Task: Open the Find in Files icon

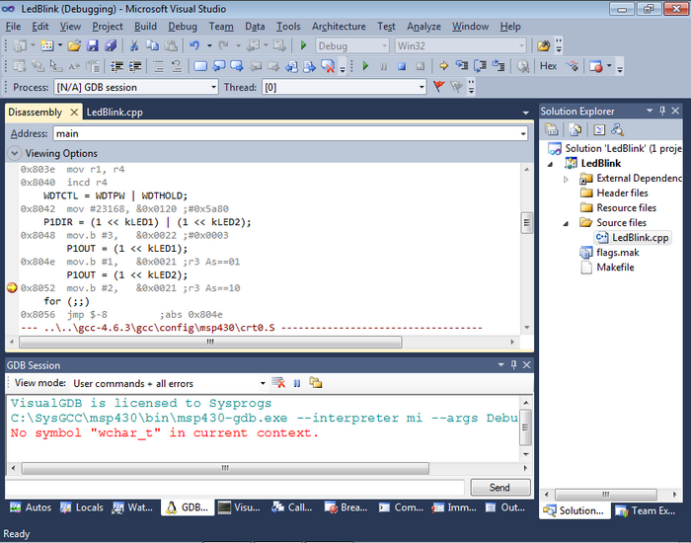Action: pyautogui.click(x=544, y=45)
